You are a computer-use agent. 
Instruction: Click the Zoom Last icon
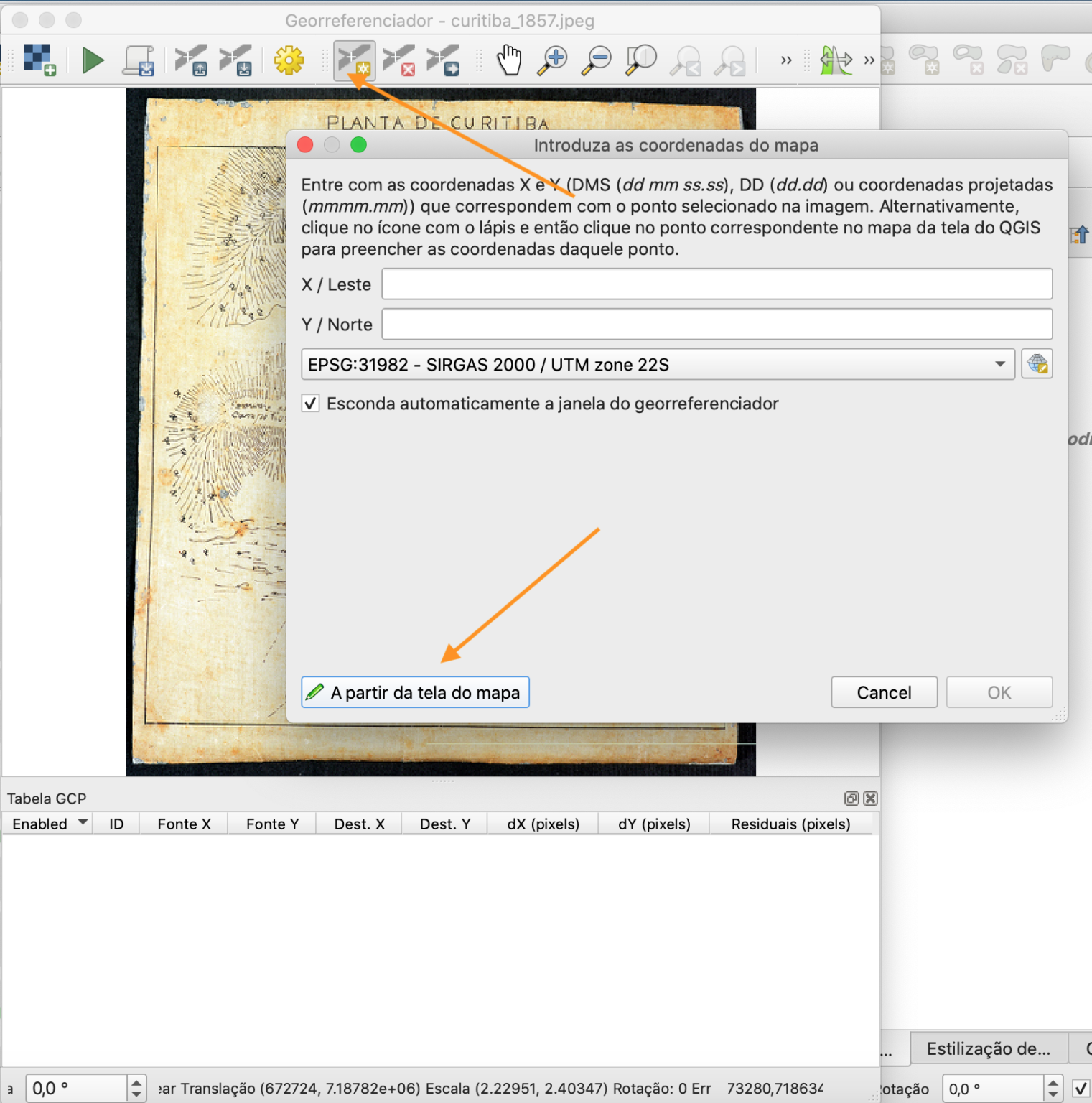click(x=685, y=61)
